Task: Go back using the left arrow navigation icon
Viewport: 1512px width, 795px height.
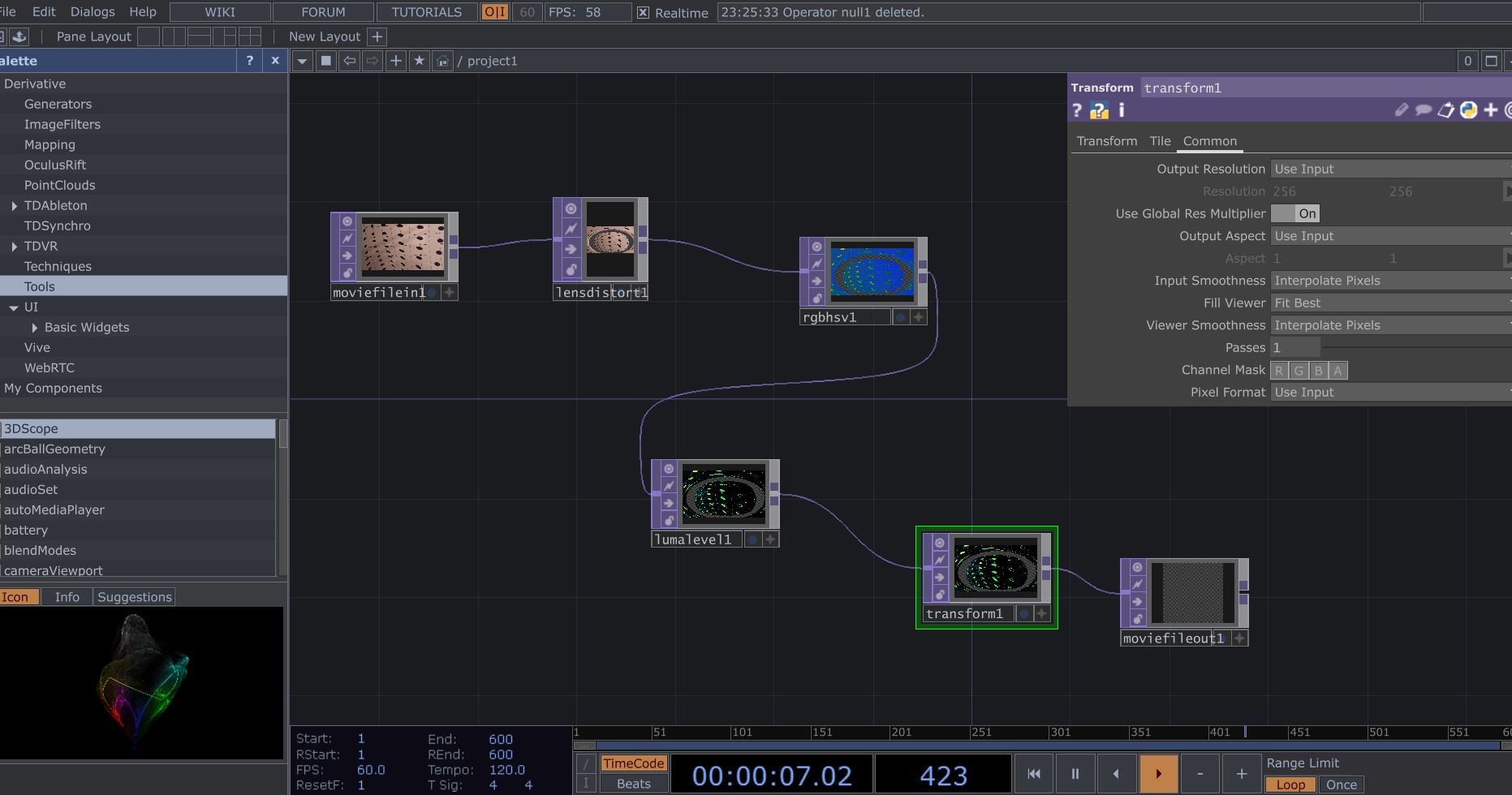Action: pyautogui.click(x=349, y=60)
